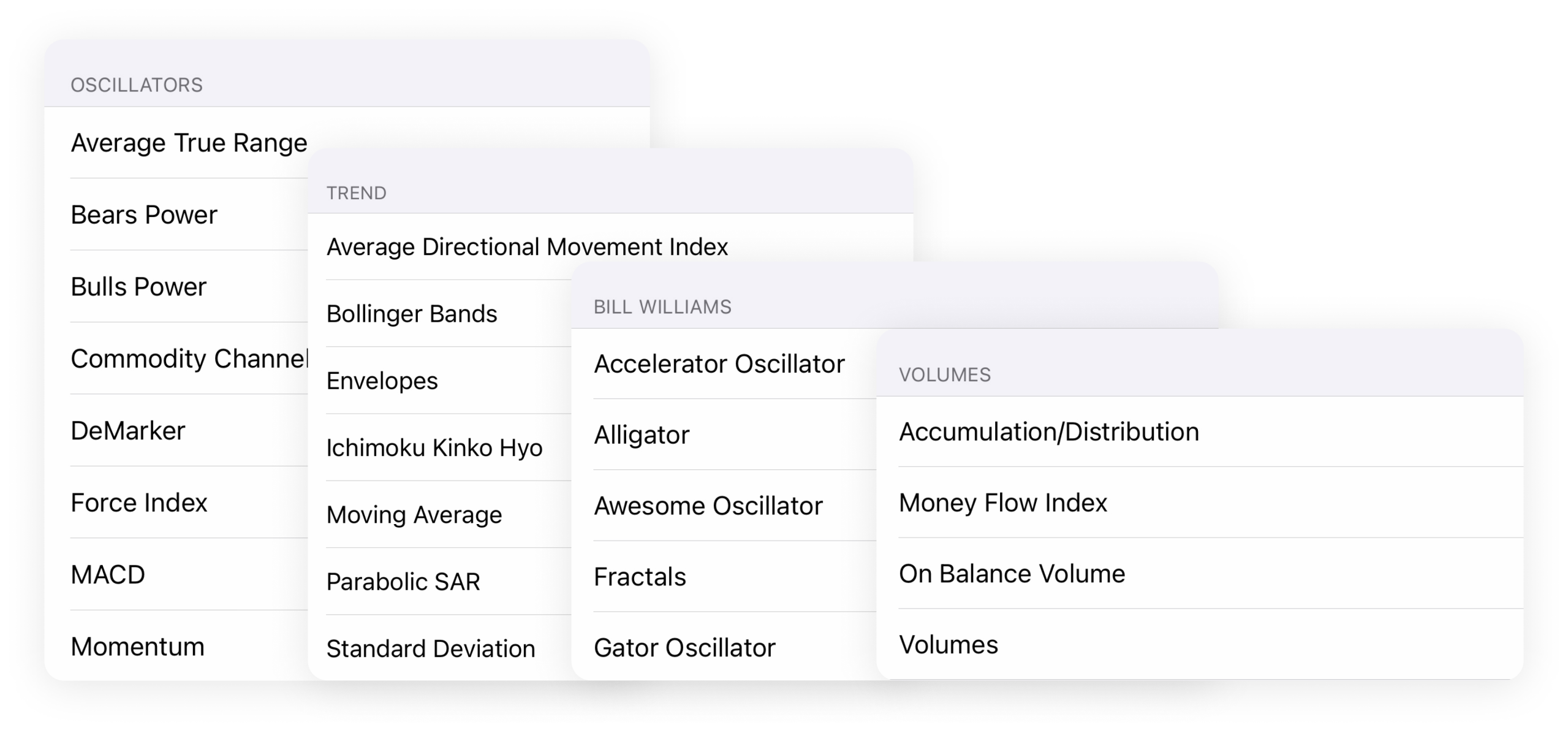Select Bollinger Bands trend indicator
This screenshot has width=1568, height=730.
pos(412,314)
